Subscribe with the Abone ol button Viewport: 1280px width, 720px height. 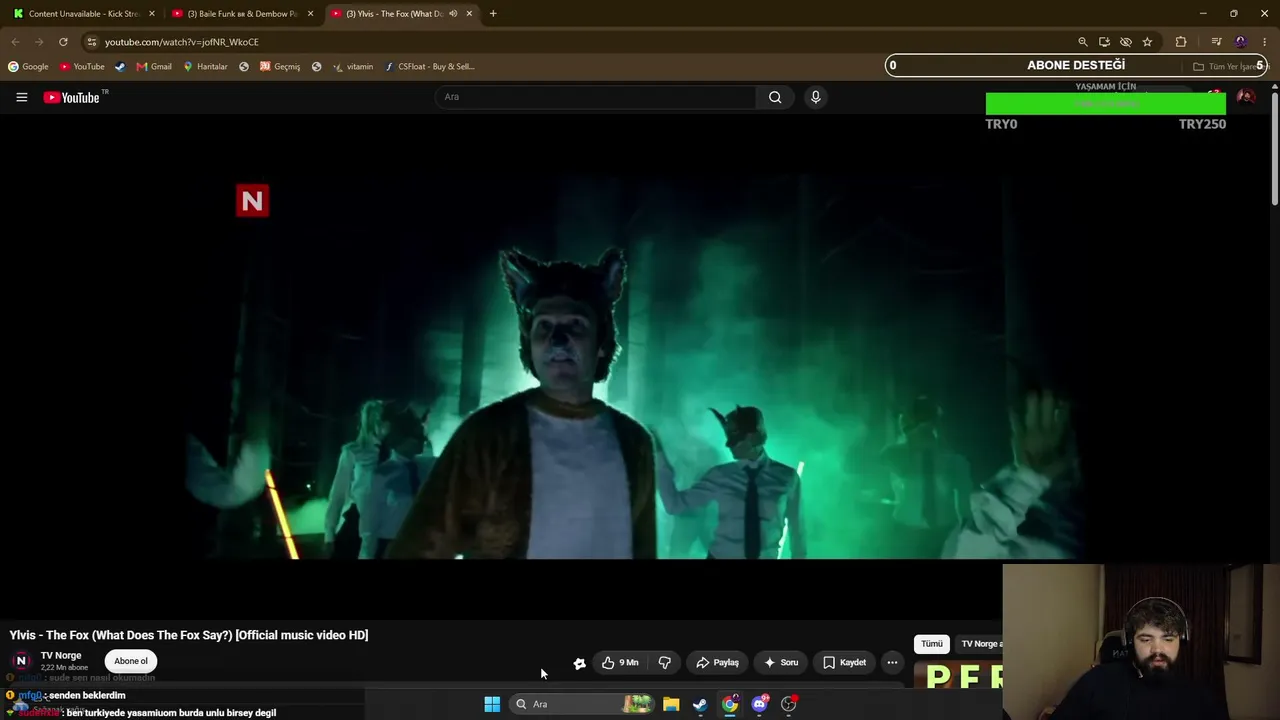pyautogui.click(x=131, y=661)
